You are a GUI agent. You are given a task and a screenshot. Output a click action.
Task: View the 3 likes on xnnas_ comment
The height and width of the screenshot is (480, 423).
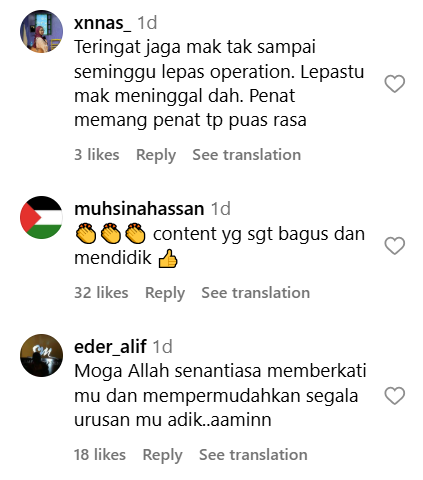coord(97,155)
